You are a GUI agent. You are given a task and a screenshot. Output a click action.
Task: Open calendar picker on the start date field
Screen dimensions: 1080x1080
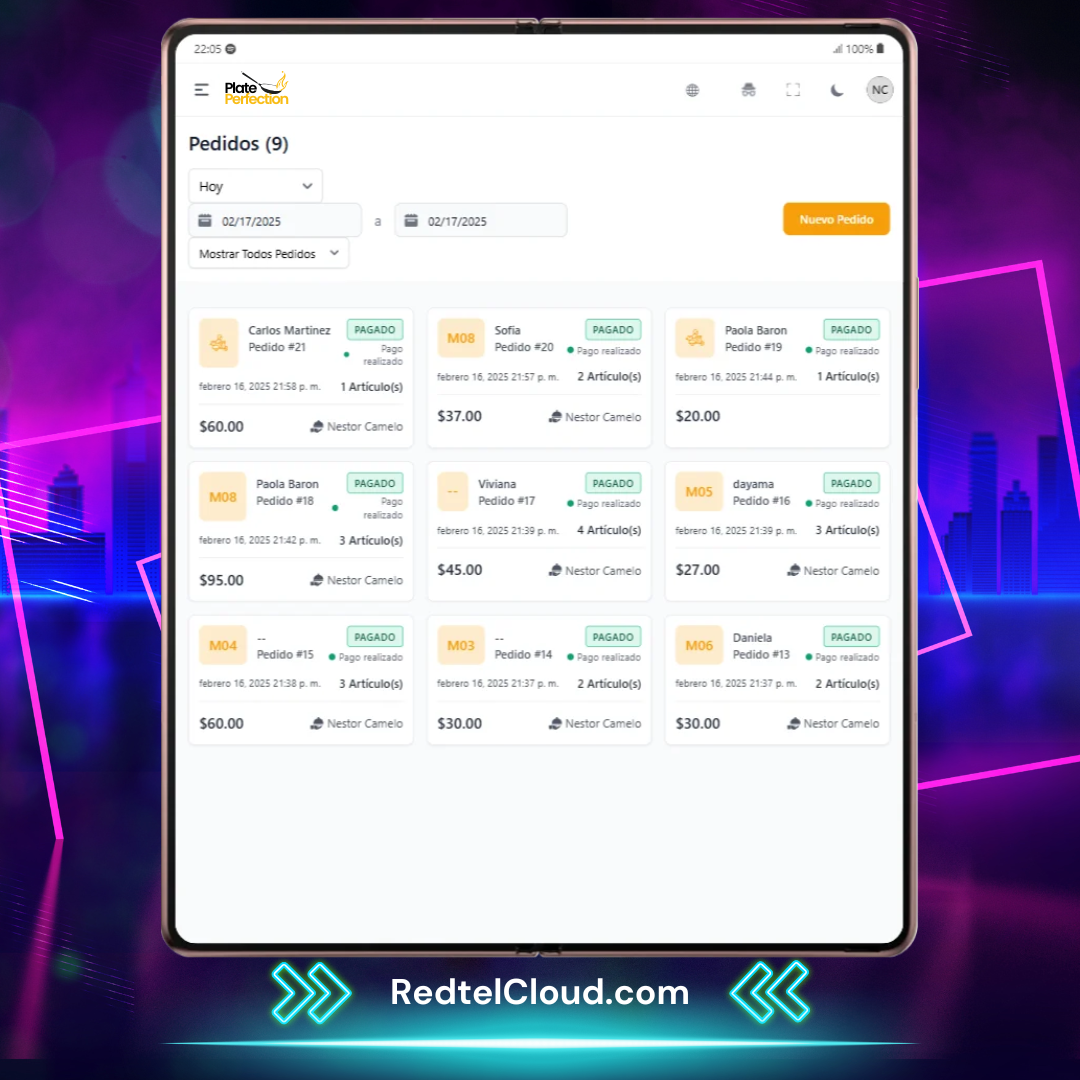tap(205, 221)
